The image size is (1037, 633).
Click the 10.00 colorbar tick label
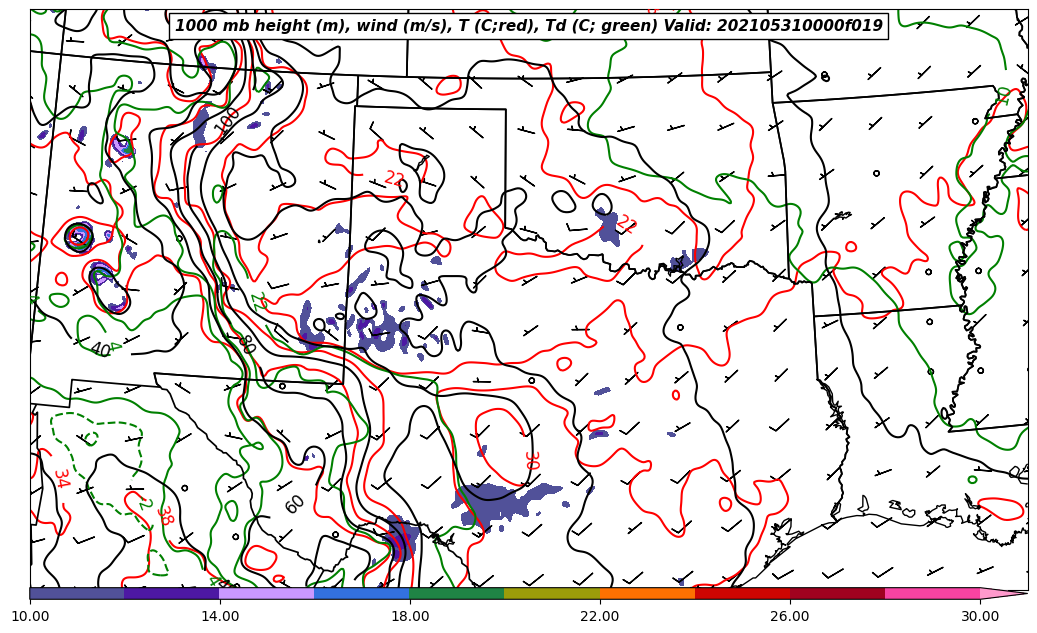point(30,616)
